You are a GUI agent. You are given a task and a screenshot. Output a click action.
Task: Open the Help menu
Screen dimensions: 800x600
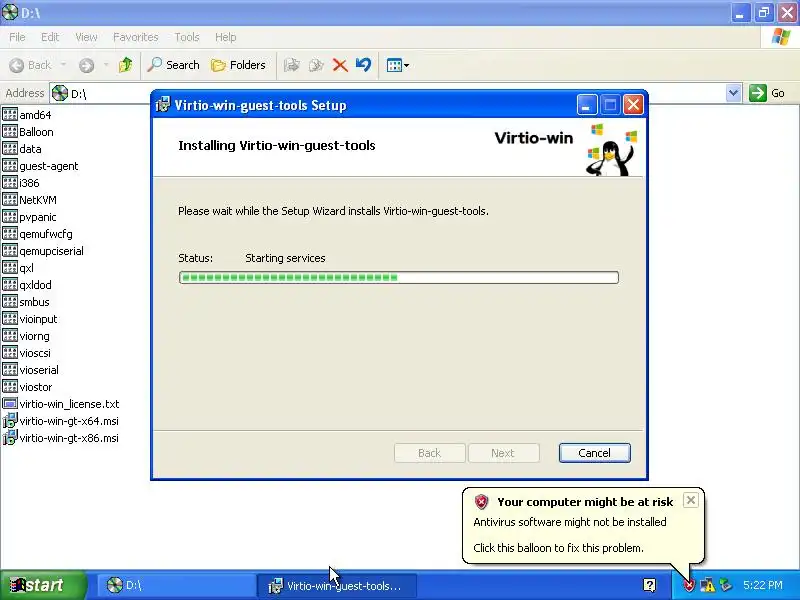click(x=225, y=37)
